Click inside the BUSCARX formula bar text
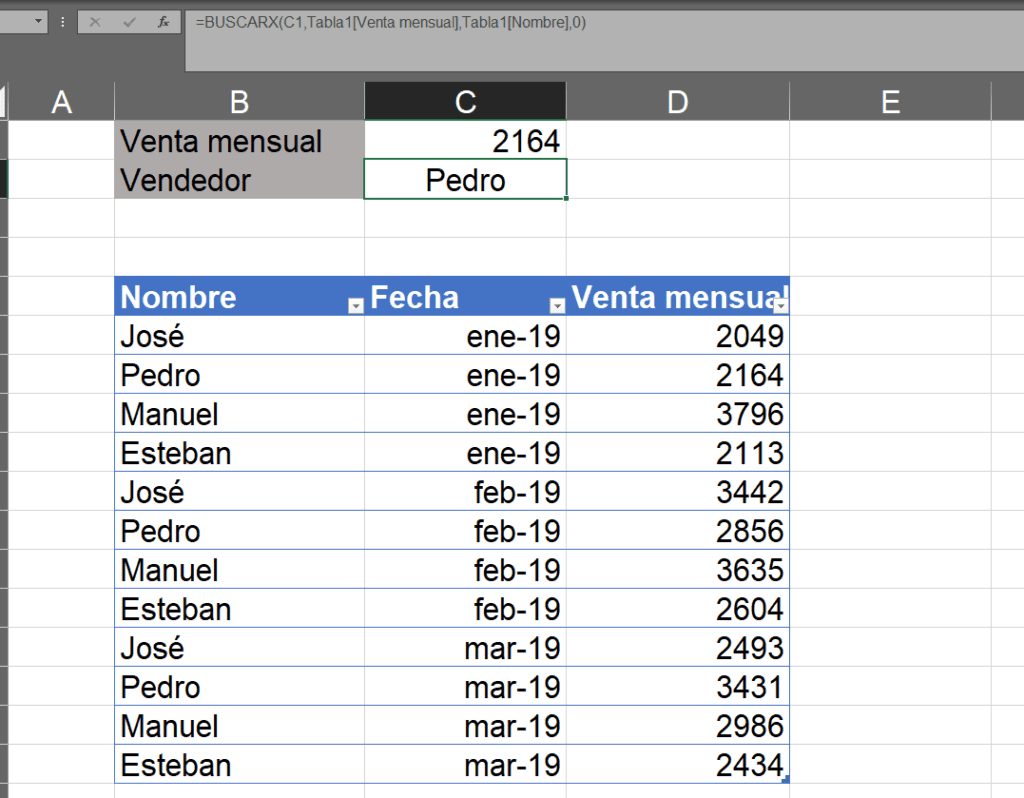This screenshot has width=1024, height=798. 391,23
